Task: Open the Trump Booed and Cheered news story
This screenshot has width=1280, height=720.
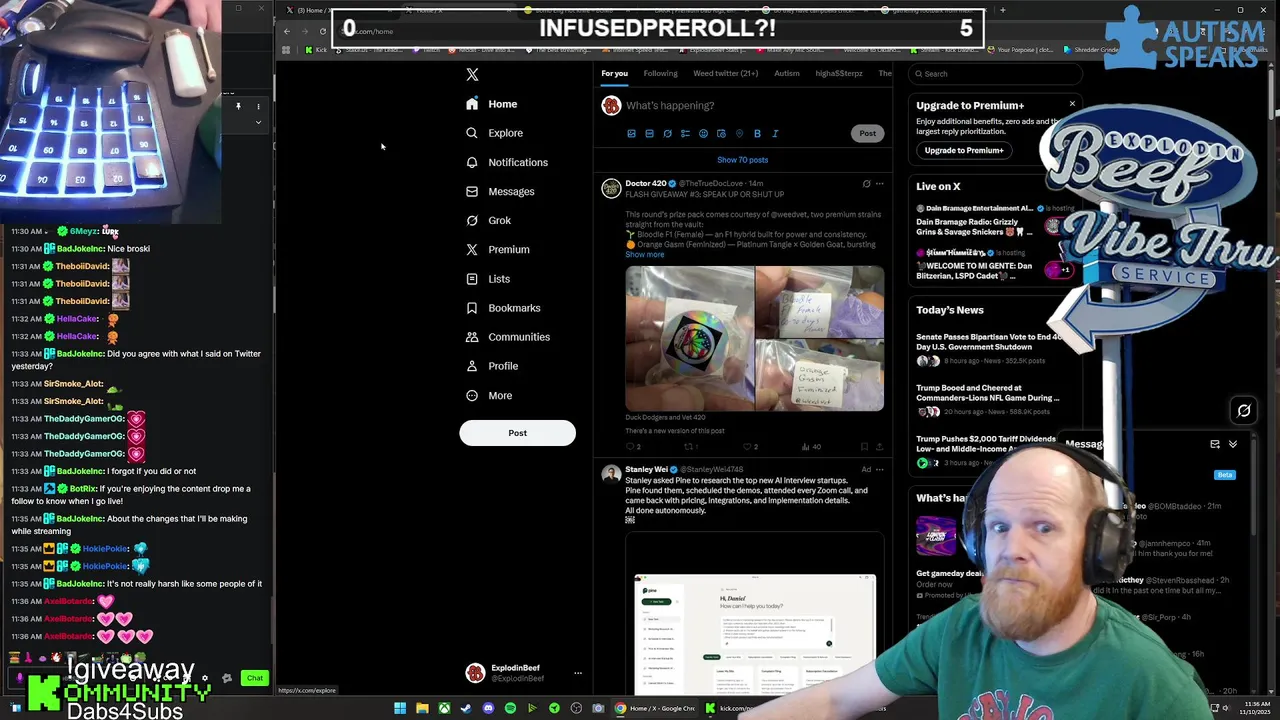Action: click(988, 399)
